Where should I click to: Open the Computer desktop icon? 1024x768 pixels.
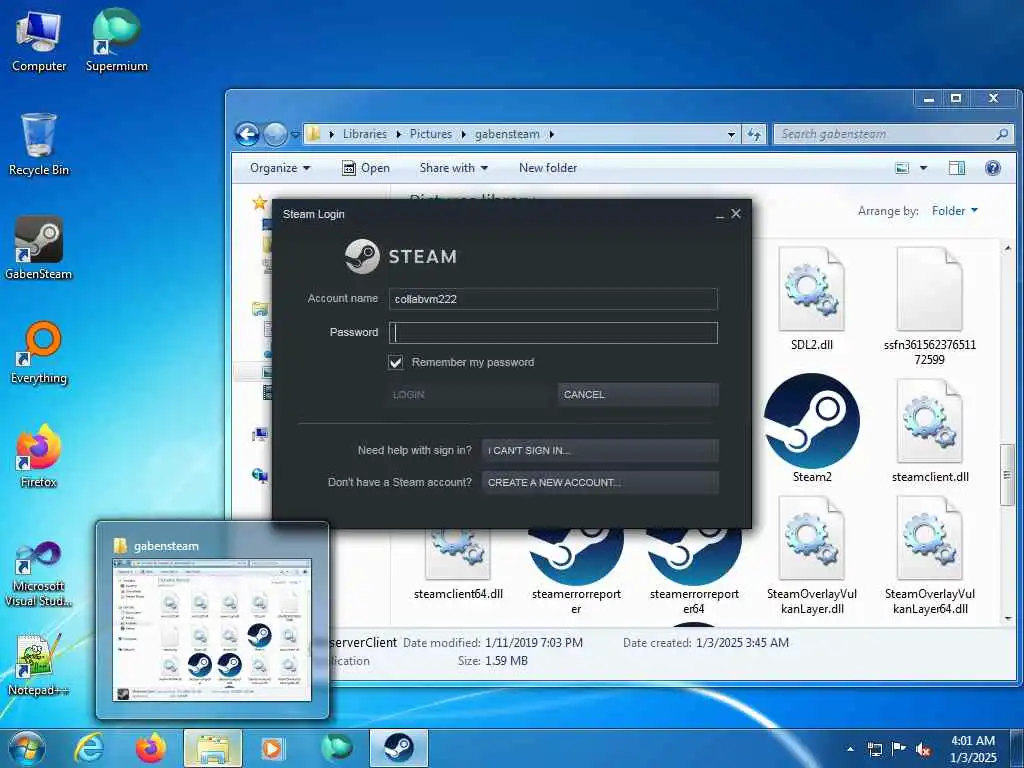click(x=39, y=40)
